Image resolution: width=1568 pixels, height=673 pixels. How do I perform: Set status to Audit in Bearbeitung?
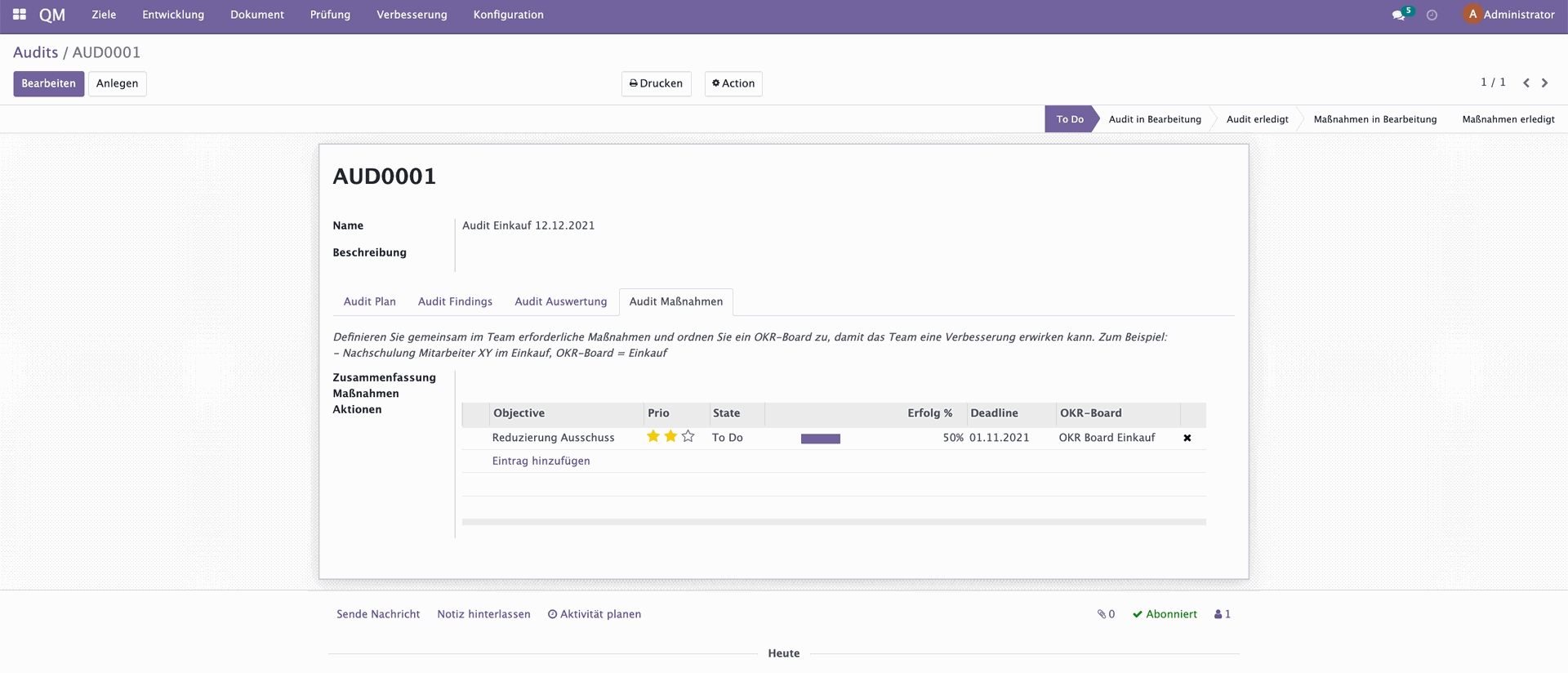[1155, 119]
